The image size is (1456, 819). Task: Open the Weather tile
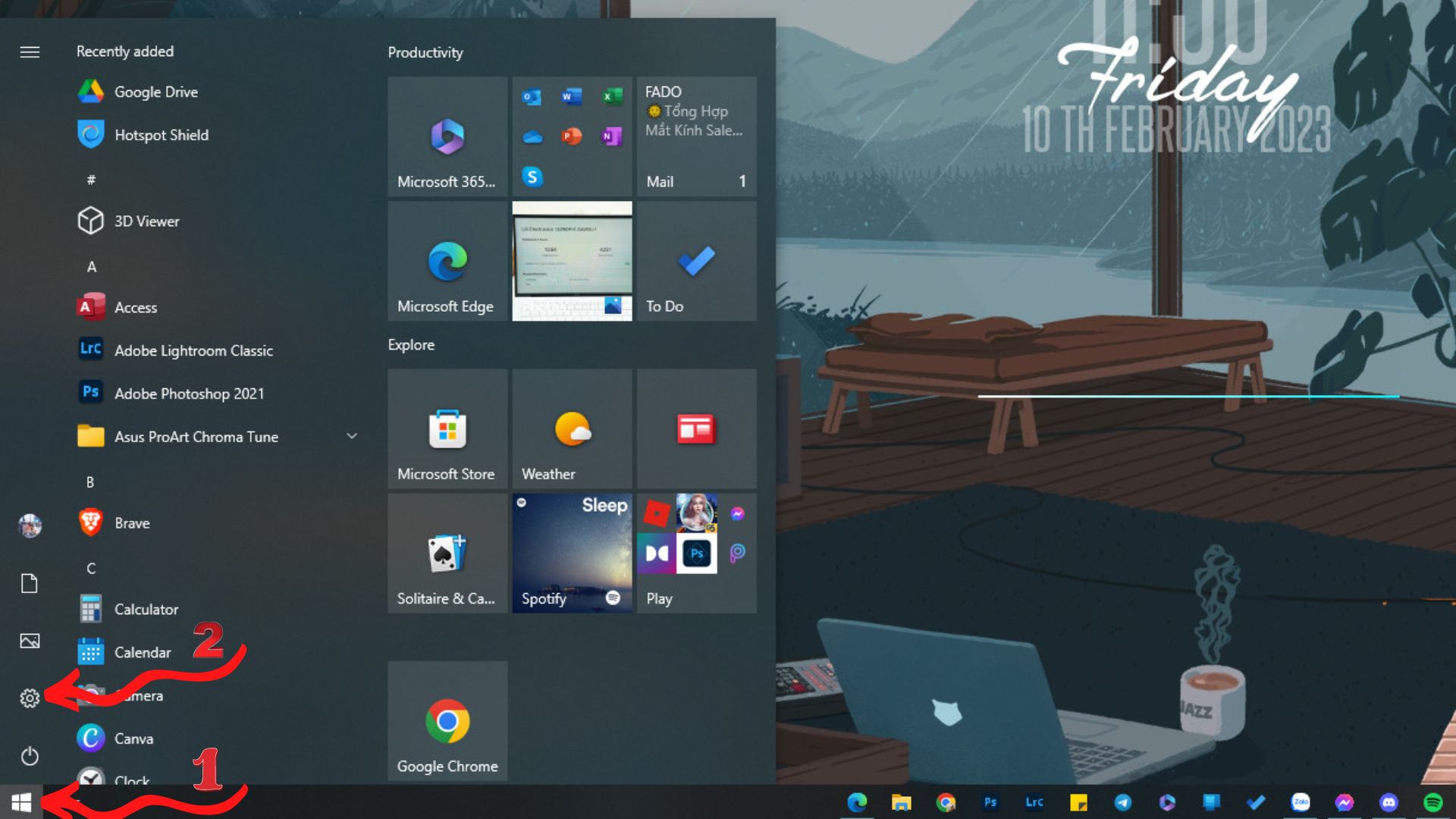(x=572, y=428)
